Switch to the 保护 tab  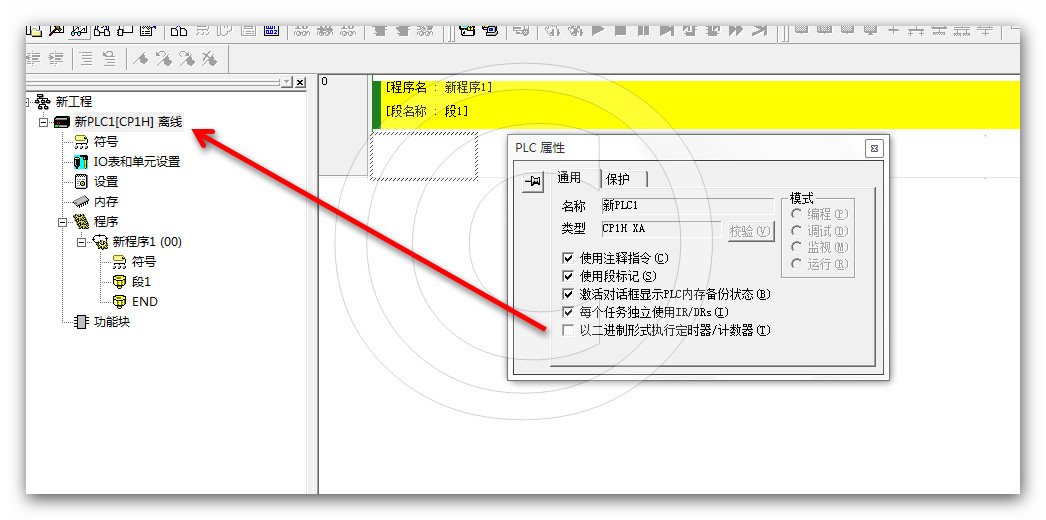(618, 179)
